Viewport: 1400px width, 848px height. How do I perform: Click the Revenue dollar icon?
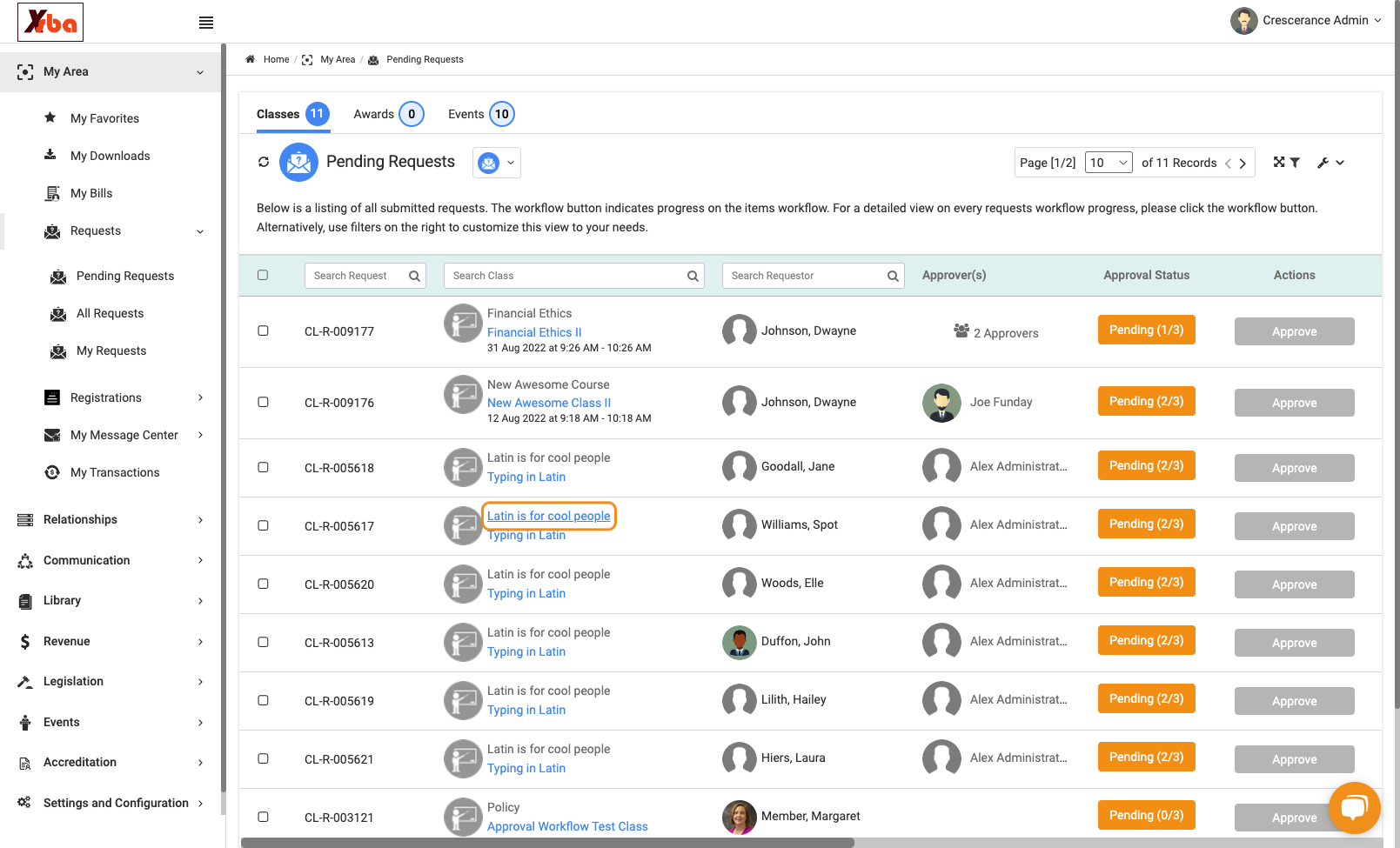25,642
